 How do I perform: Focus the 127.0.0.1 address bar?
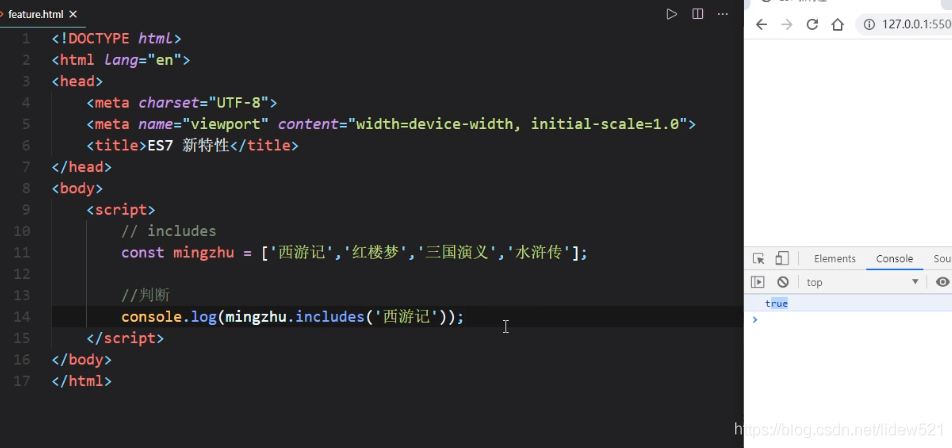[905, 24]
